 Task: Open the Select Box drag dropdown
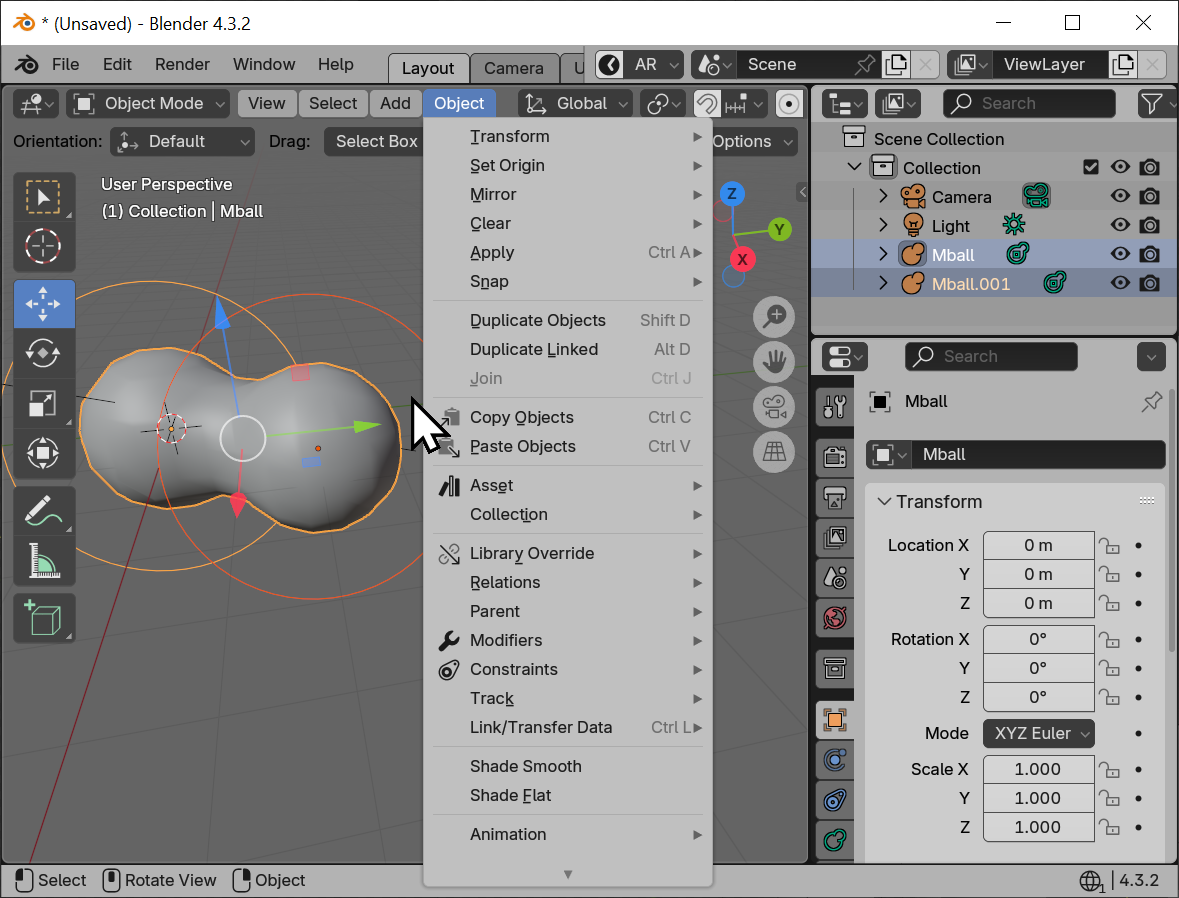(x=374, y=141)
